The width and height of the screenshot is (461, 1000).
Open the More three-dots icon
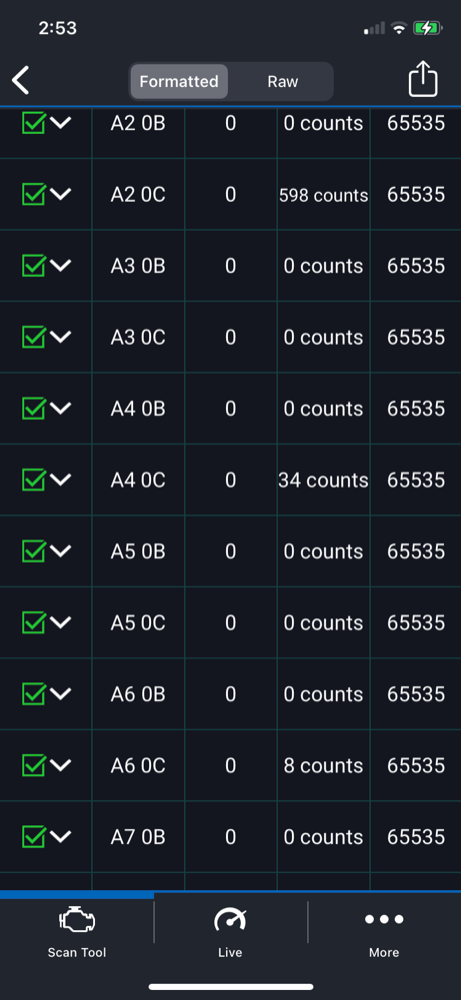(384, 919)
